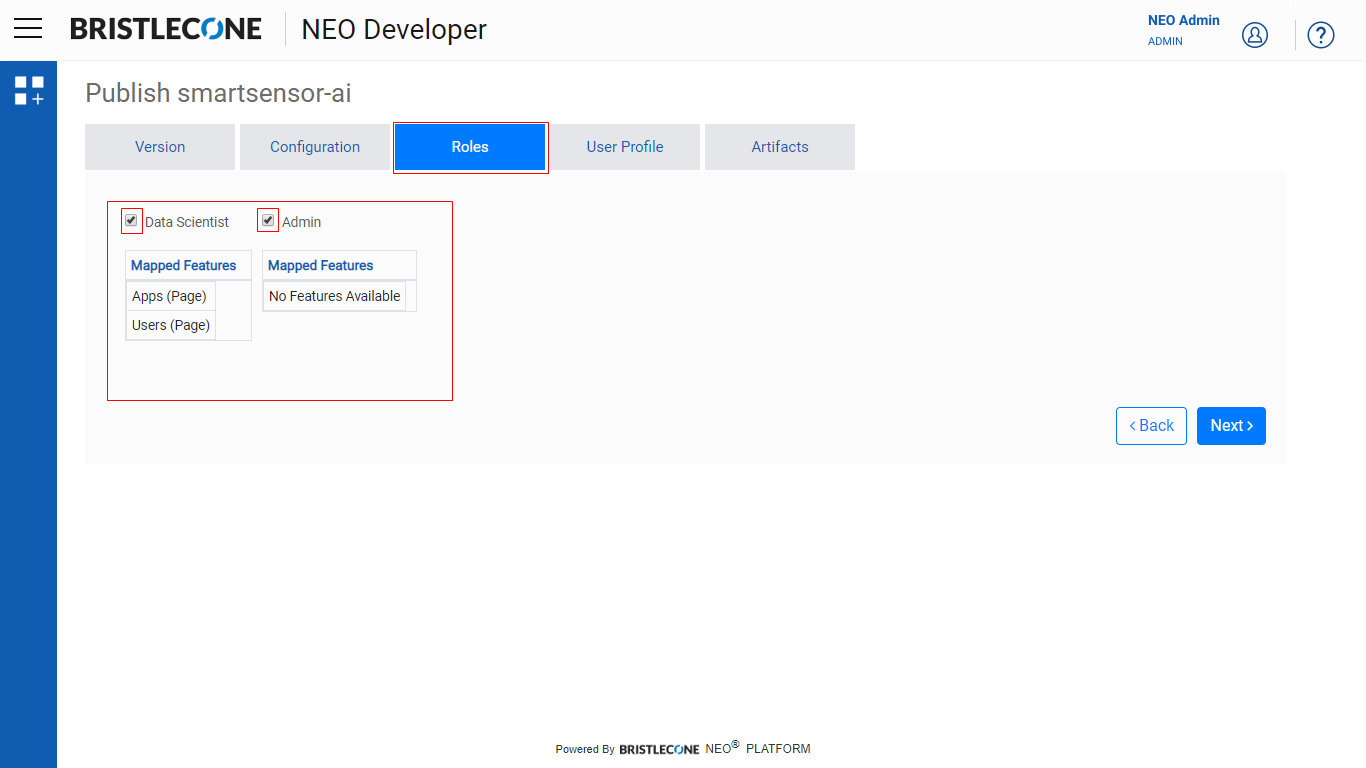The width and height of the screenshot is (1366, 768).
Task: Select the Roles tab
Action: point(470,147)
